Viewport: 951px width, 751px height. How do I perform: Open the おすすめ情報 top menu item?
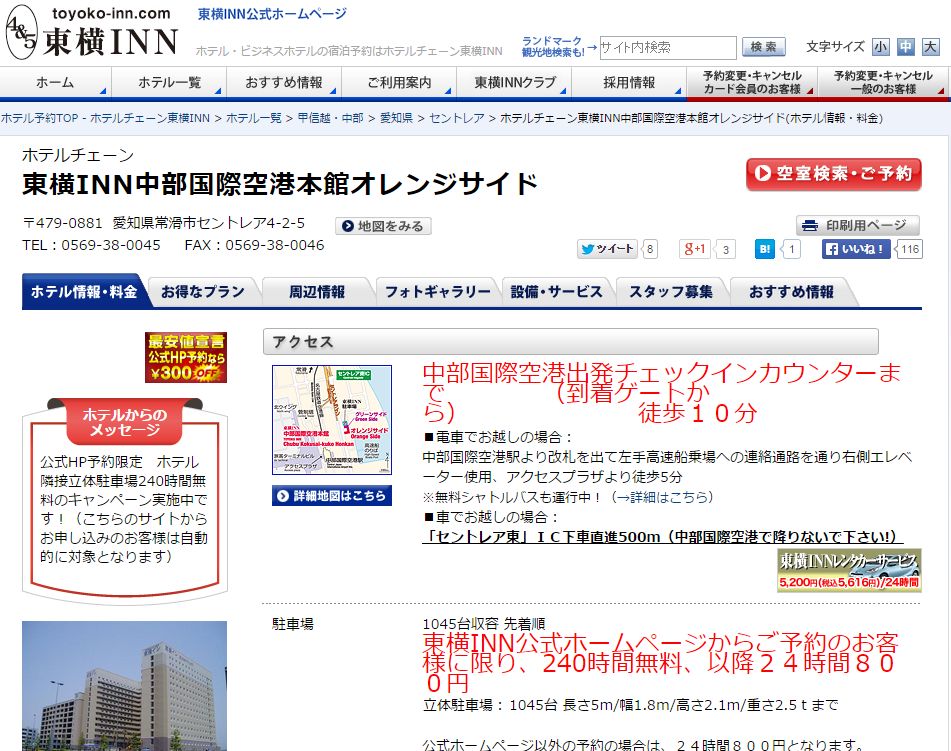[284, 83]
